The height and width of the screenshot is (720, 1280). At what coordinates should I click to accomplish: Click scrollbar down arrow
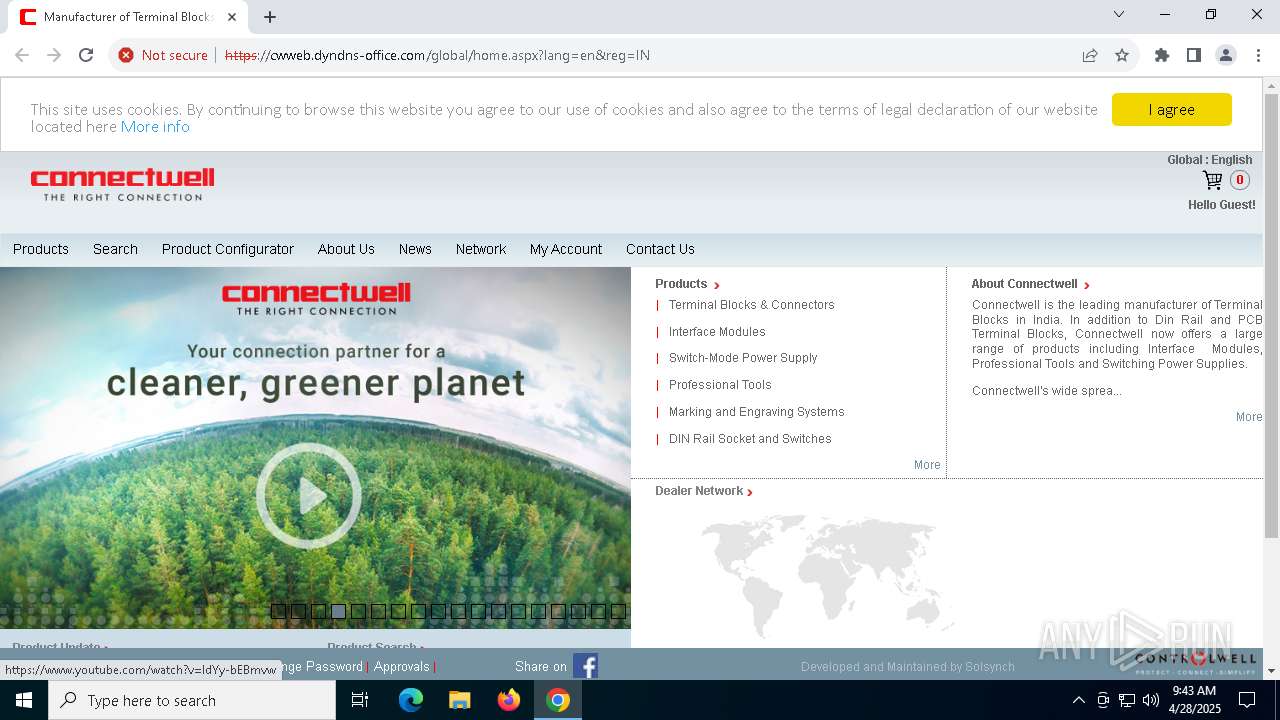tap(1271, 671)
